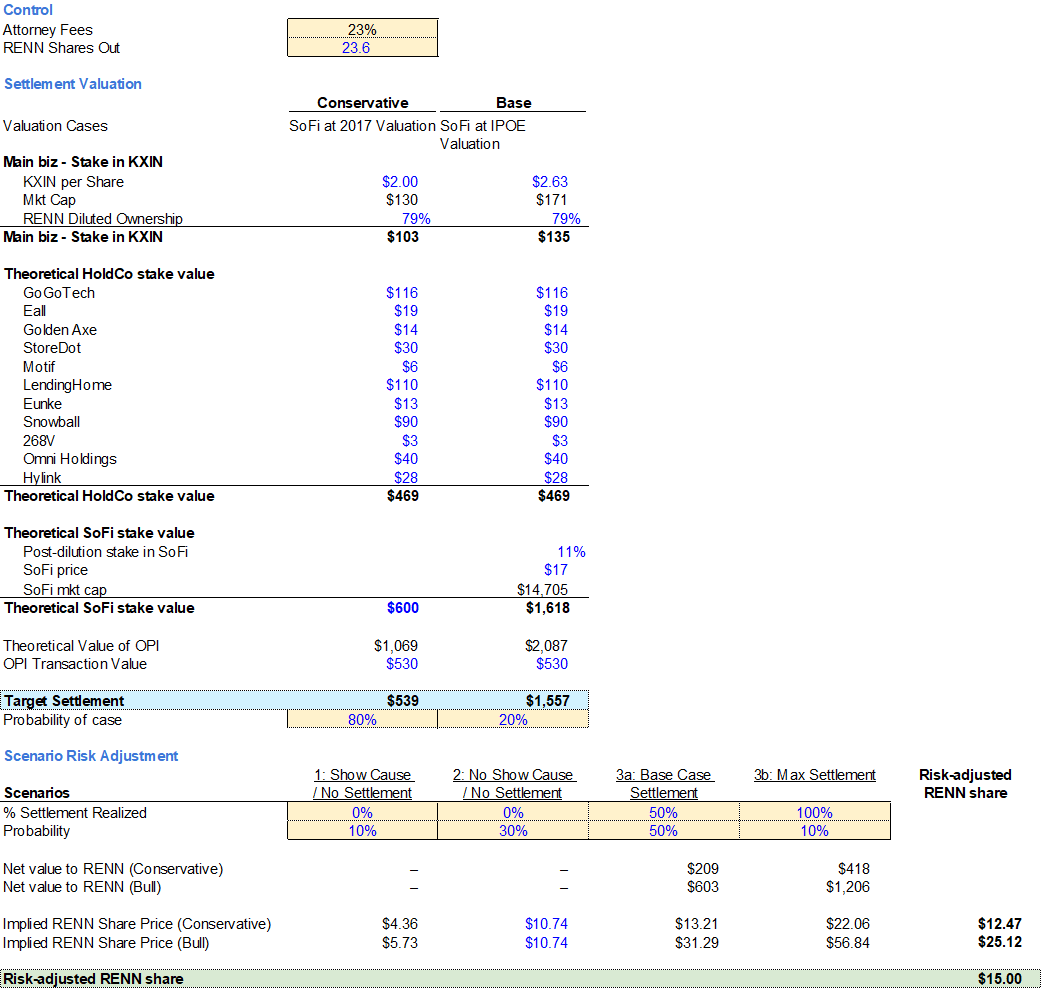Screen dimensions: 1042x989
Task: Select the Control section heading
Action: 28,10
